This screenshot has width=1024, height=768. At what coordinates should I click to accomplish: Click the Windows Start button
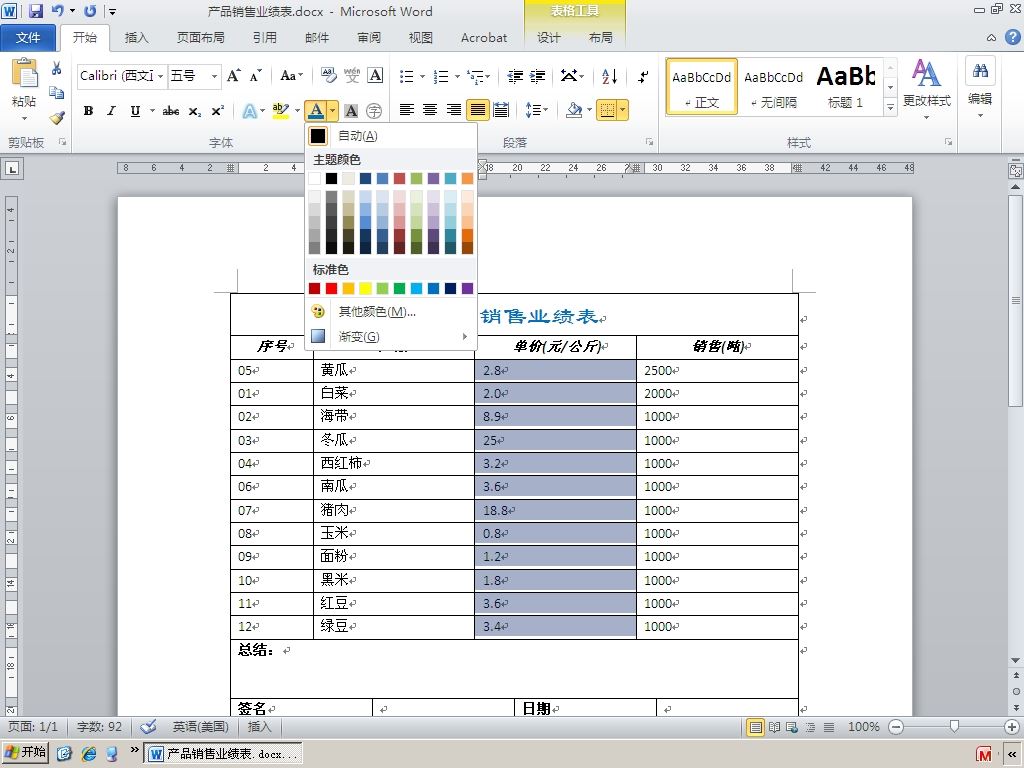click(x=25, y=752)
